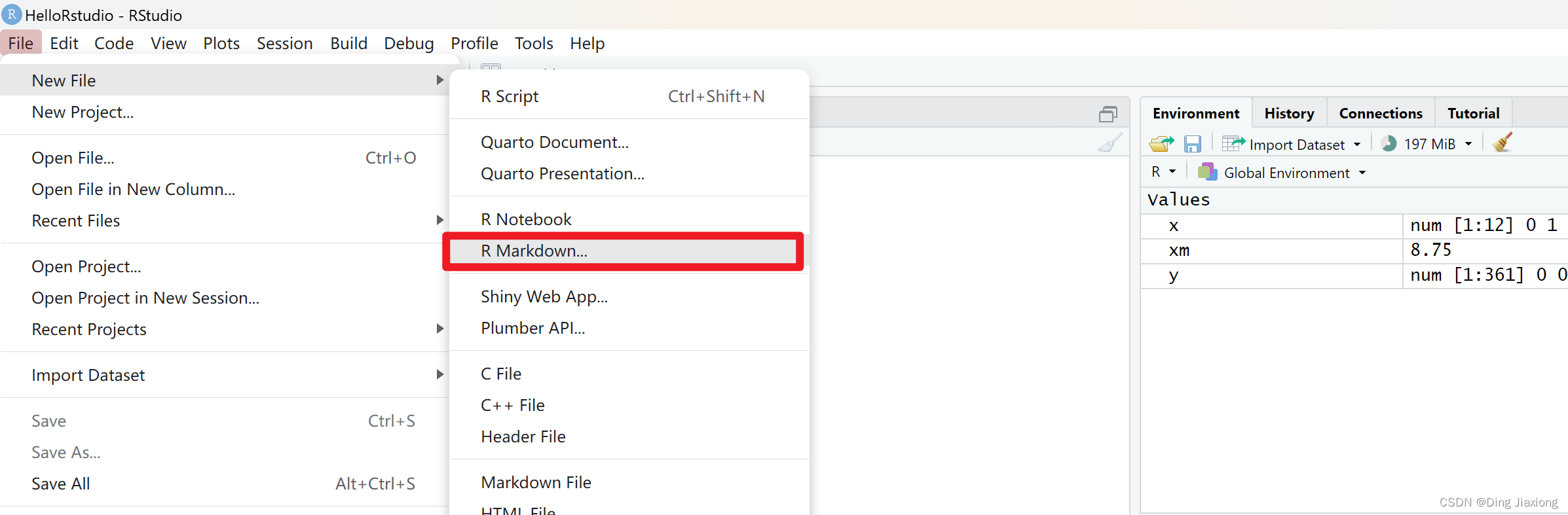The width and height of the screenshot is (1568, 515).
Task: Open the Build menu
Action: click(348, 43)
